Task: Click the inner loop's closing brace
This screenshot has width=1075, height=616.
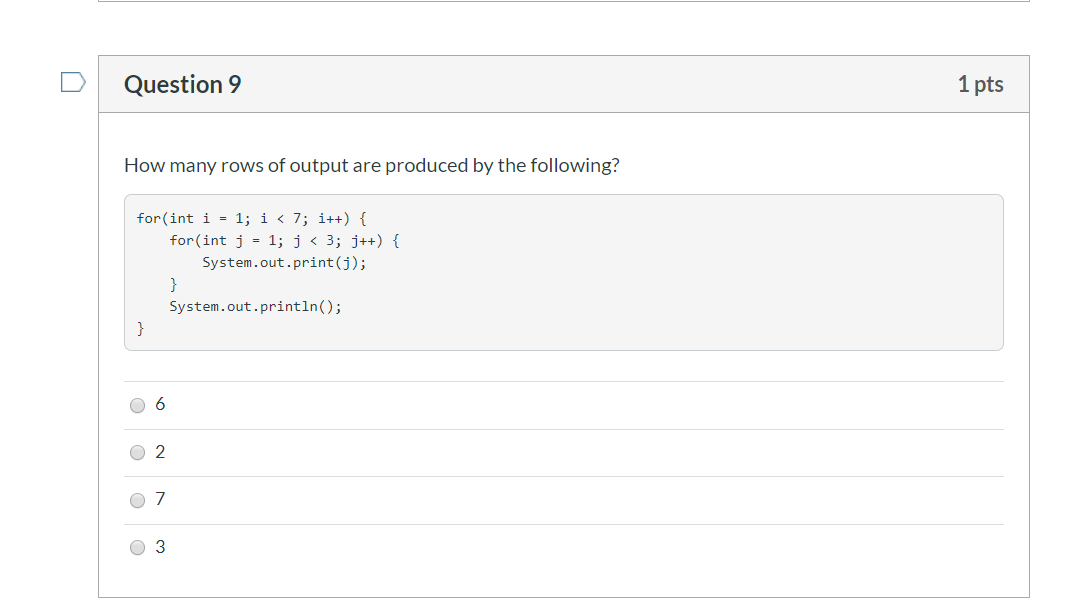Action: 173,284
